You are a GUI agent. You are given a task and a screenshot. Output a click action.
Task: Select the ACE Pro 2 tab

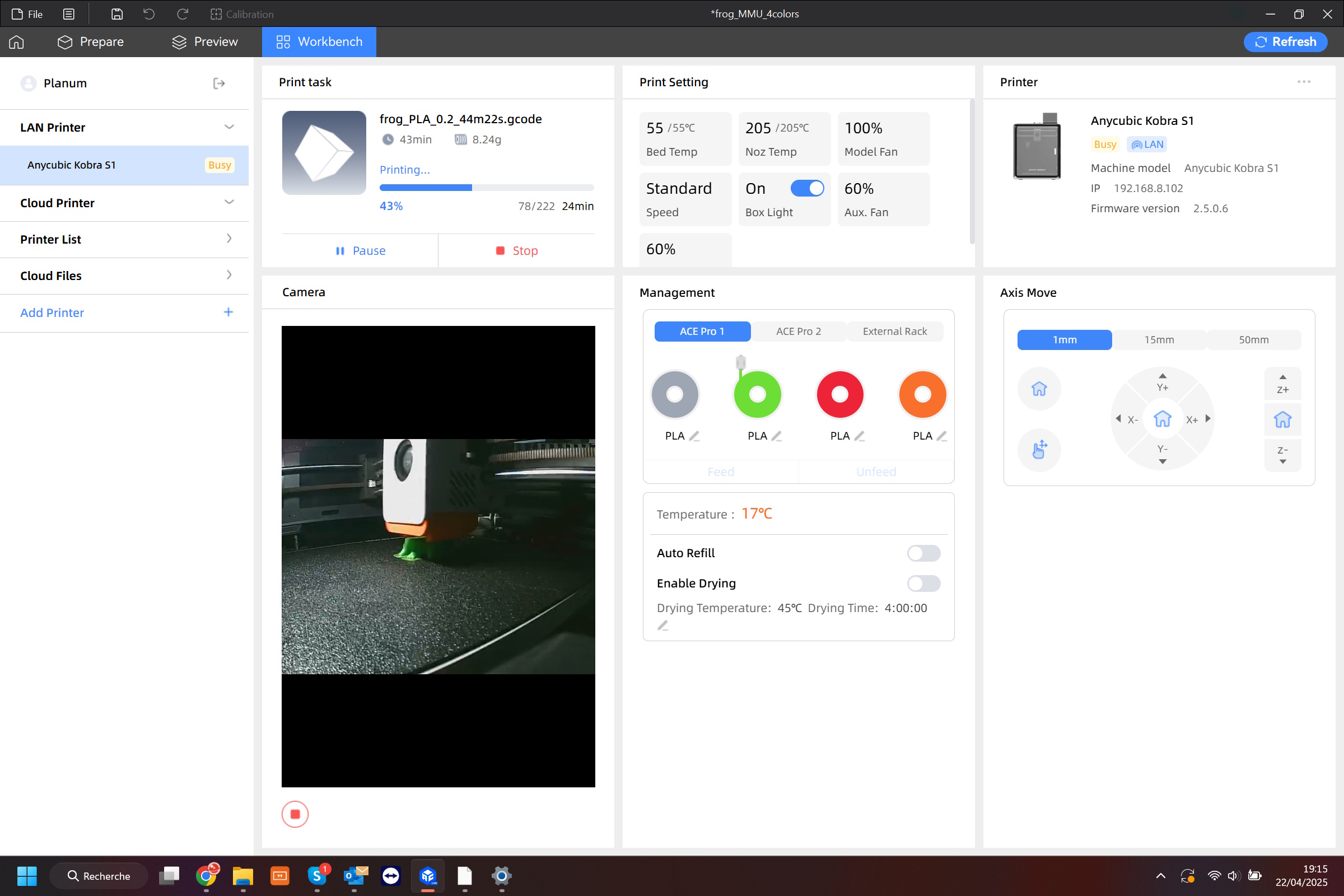click(x=799, y=332)
